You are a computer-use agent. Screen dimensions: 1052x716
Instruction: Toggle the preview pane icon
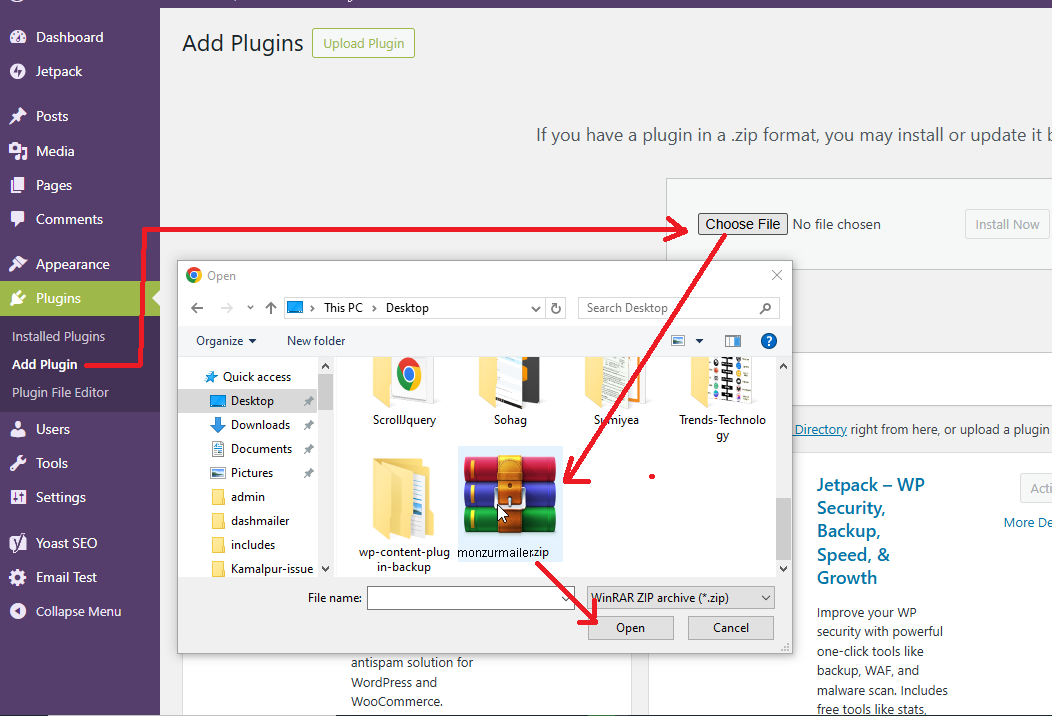pyautogui.click(x=732, y=341)
